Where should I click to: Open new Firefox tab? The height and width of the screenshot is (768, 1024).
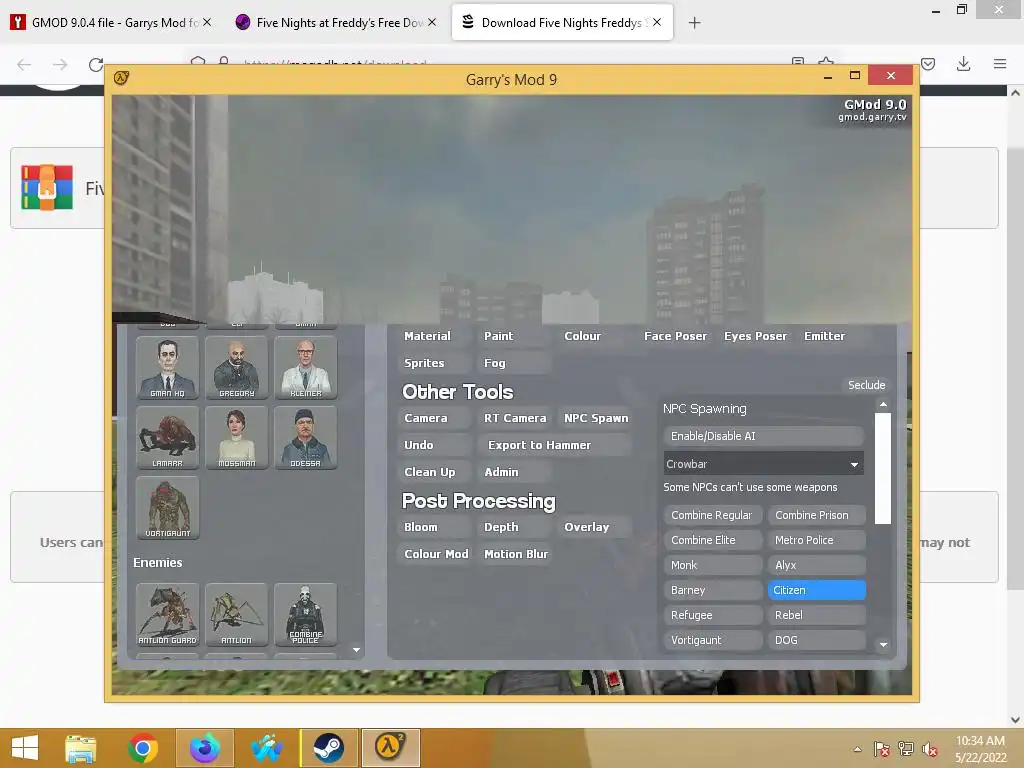pos(694,23)
